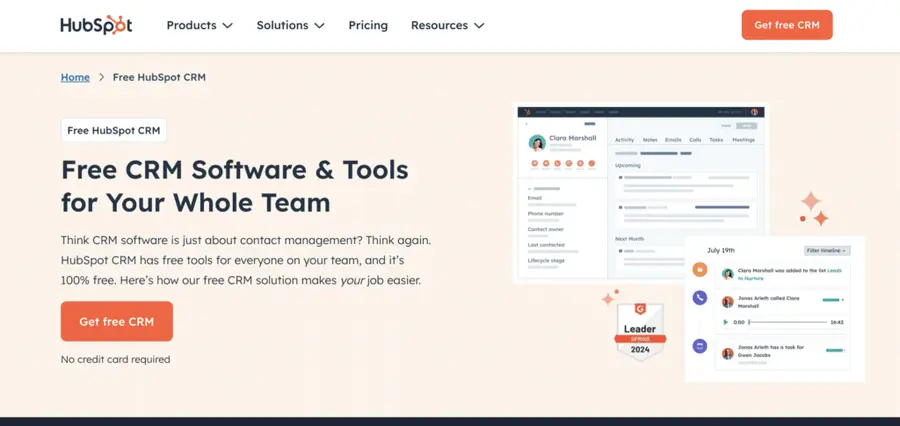The height and width of the screenshot is (426, 900).
Task: Click Jonas Arieth's avatar in task entry
Action: [x=728, y=353]
